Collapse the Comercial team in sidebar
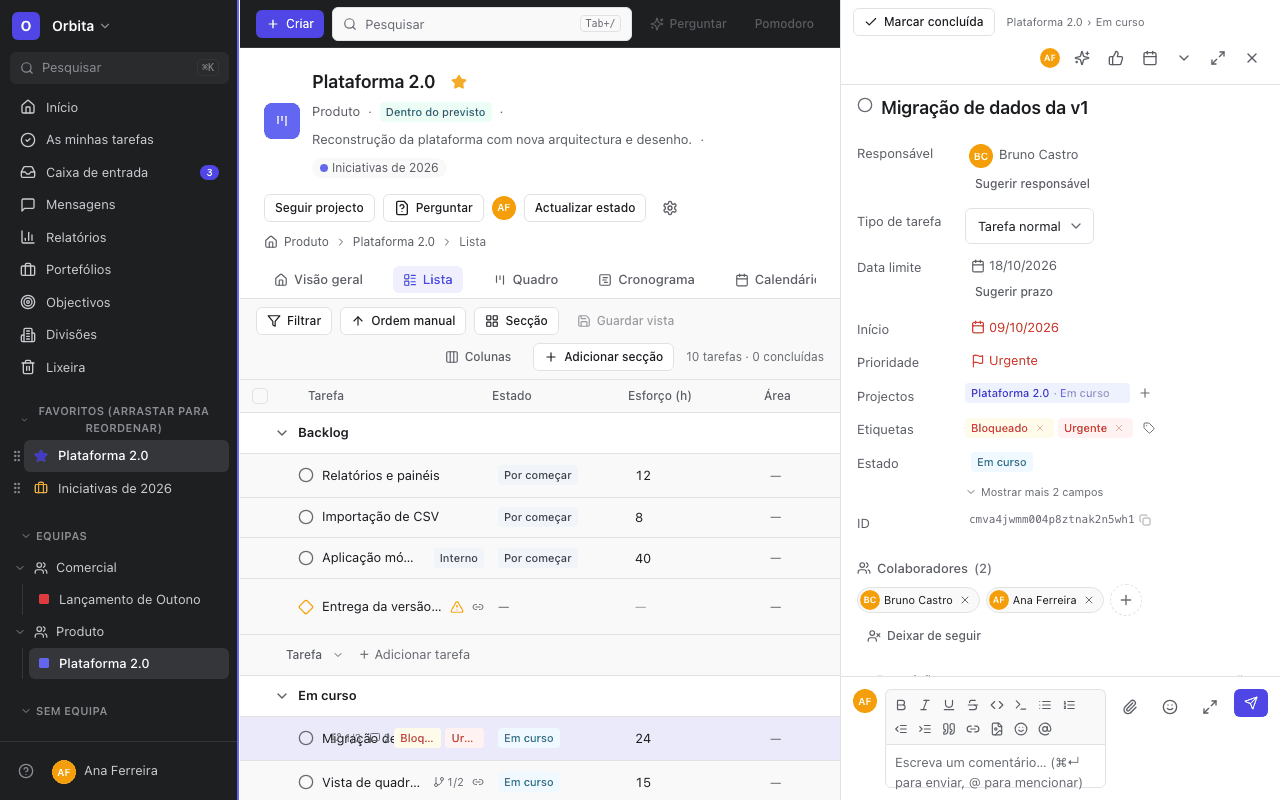1280x800 pixels. tap(20, 567)
